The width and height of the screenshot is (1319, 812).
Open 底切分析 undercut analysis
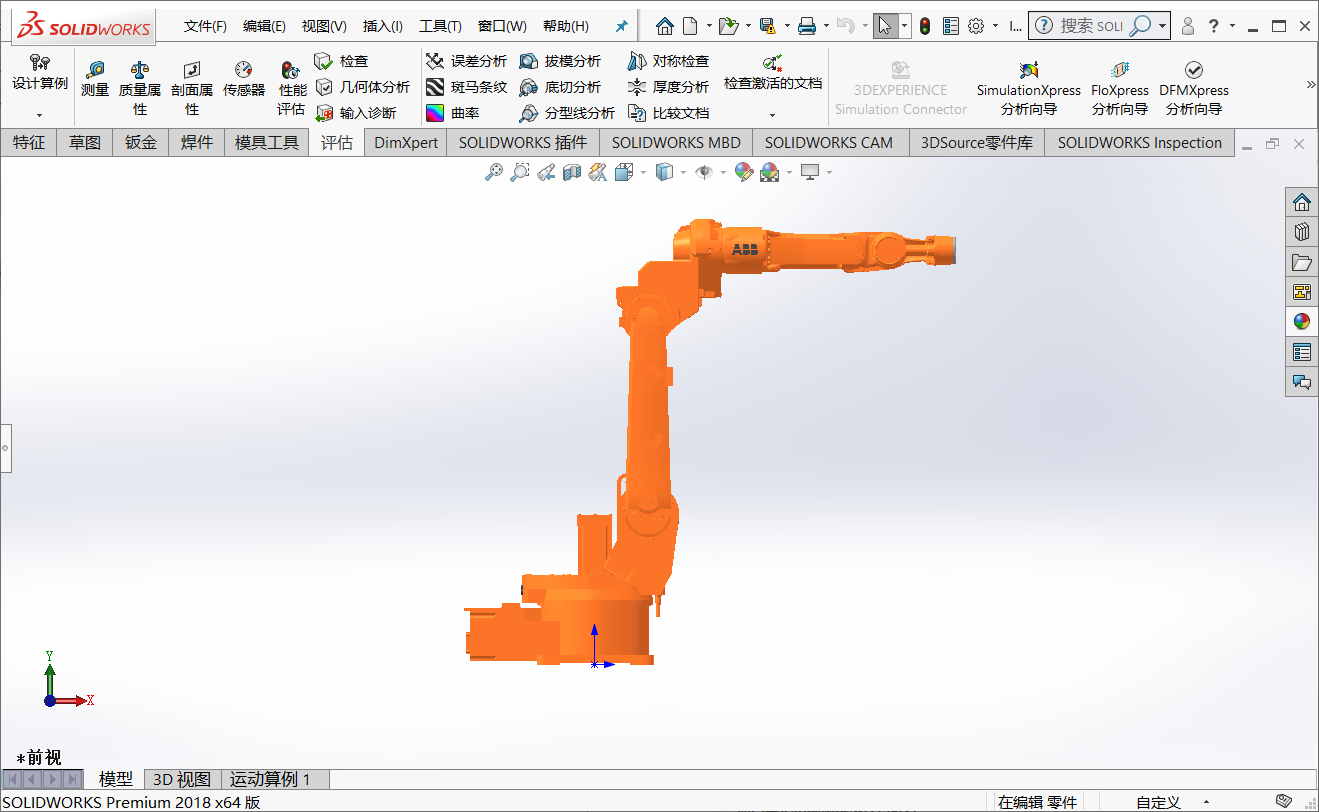pos(560,87)
